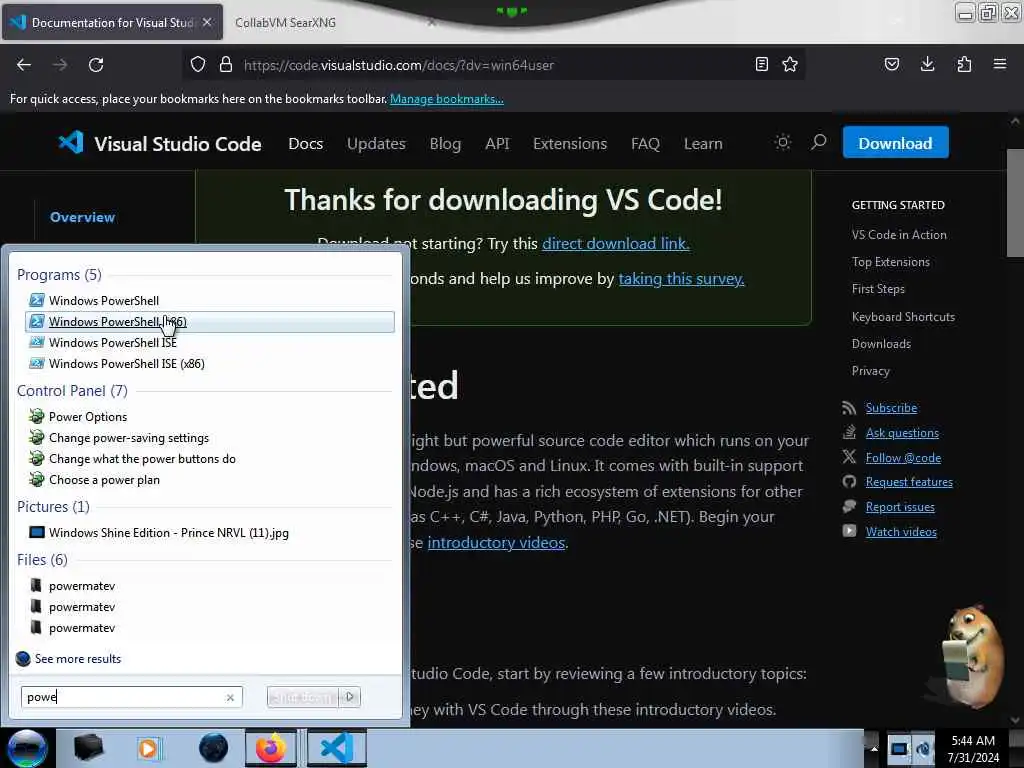
Task: Open the FAQ navigation item
Action: pyautogui.click(x=645, y=144)
